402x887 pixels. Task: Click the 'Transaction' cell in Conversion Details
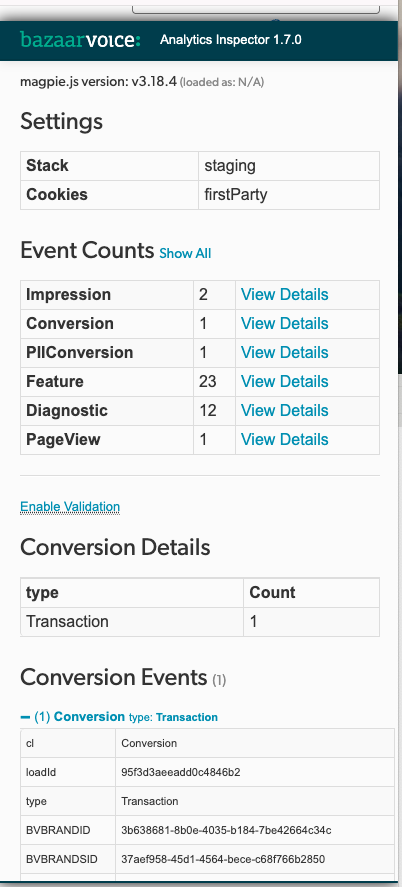(x=132, y=622)
